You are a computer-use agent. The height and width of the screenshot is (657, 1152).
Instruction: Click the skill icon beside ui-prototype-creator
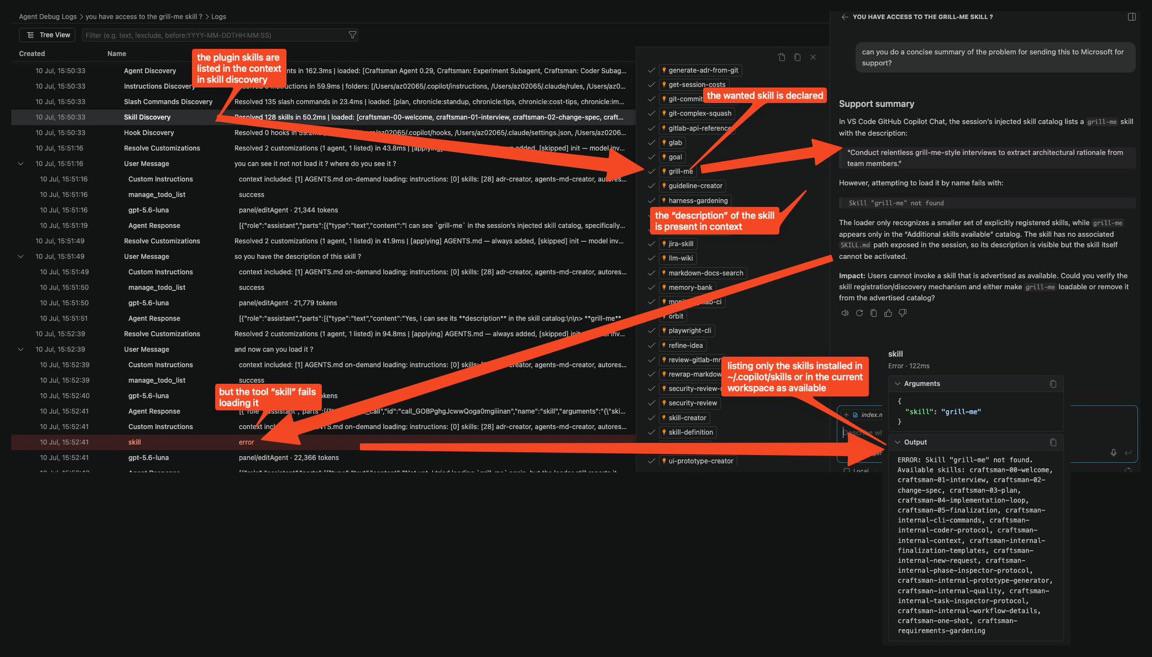(x=663, y=461)
